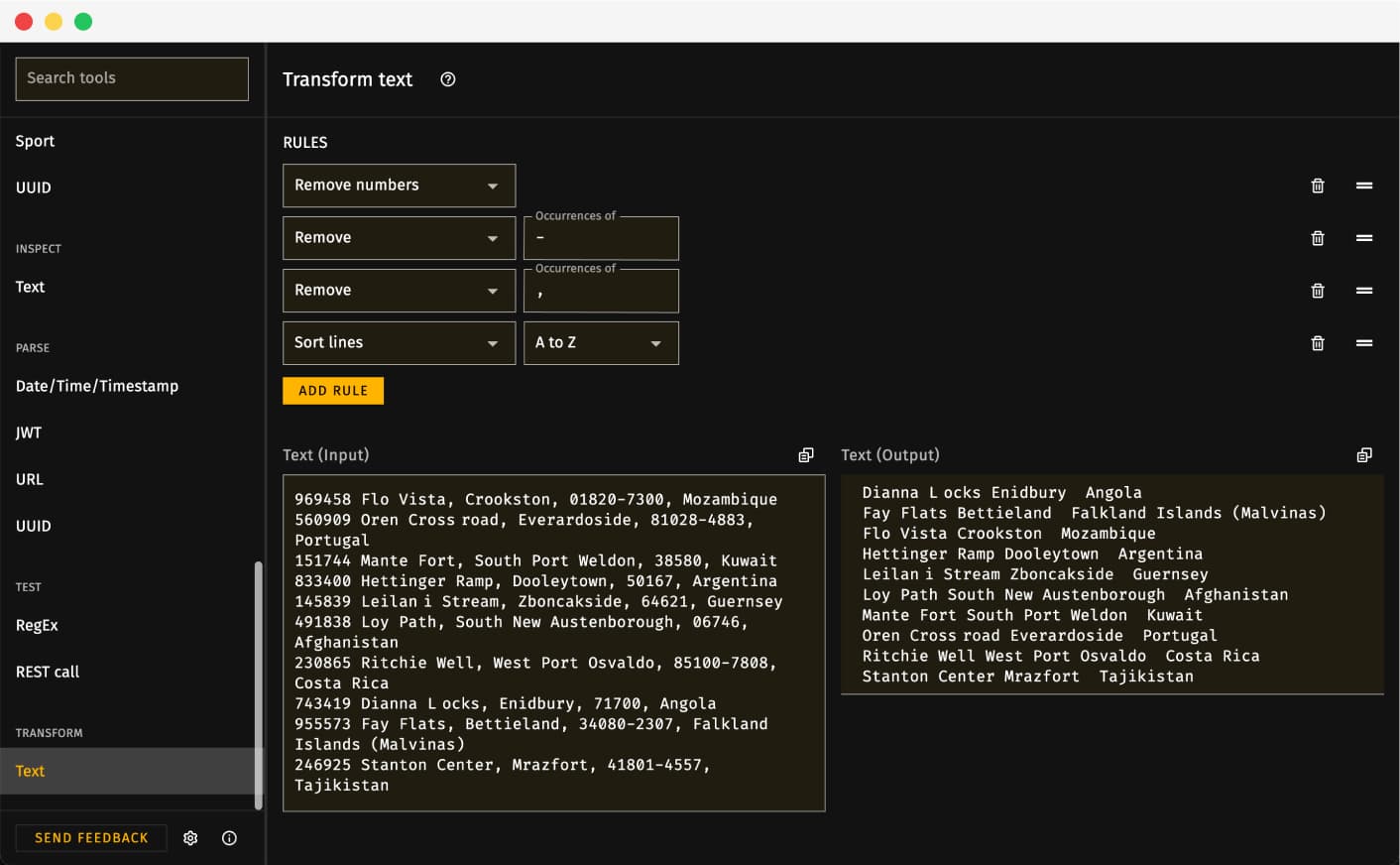The width and height of the screenshot is (1400, 865).
Task: Grab reorder handle of Remove dash rule
Action: pyautogui.click(x=1364, y=238)
